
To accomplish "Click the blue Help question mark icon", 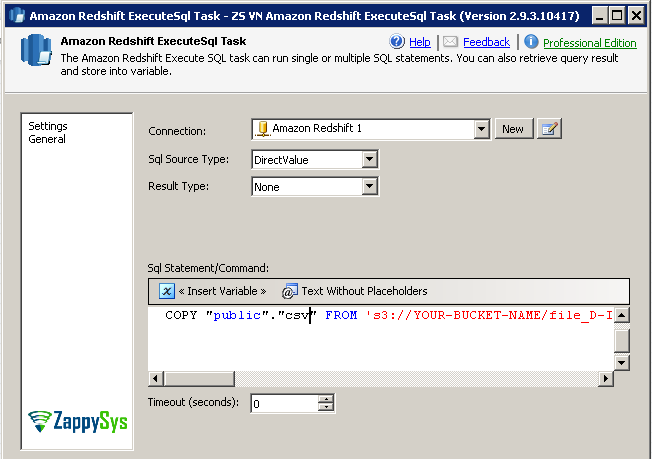I will click(397, 42).
